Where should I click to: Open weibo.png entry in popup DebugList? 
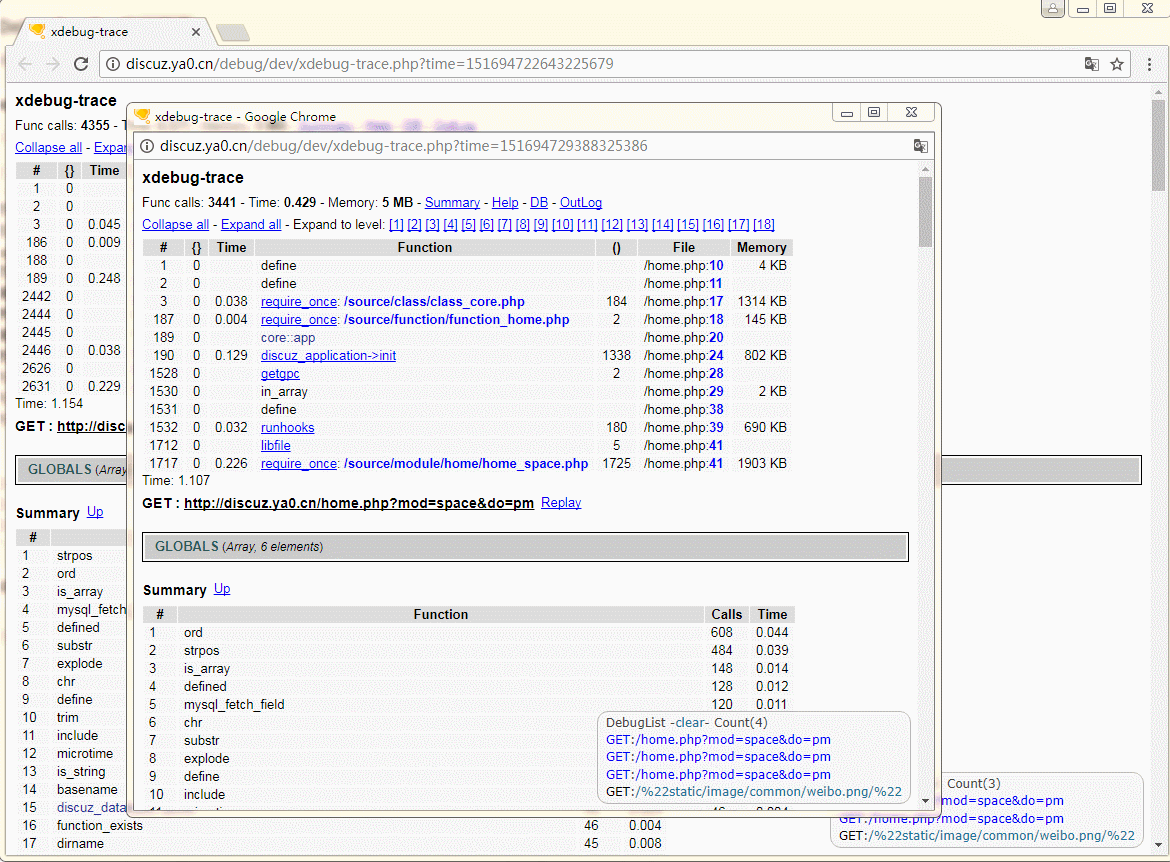[x=754, y=792]
